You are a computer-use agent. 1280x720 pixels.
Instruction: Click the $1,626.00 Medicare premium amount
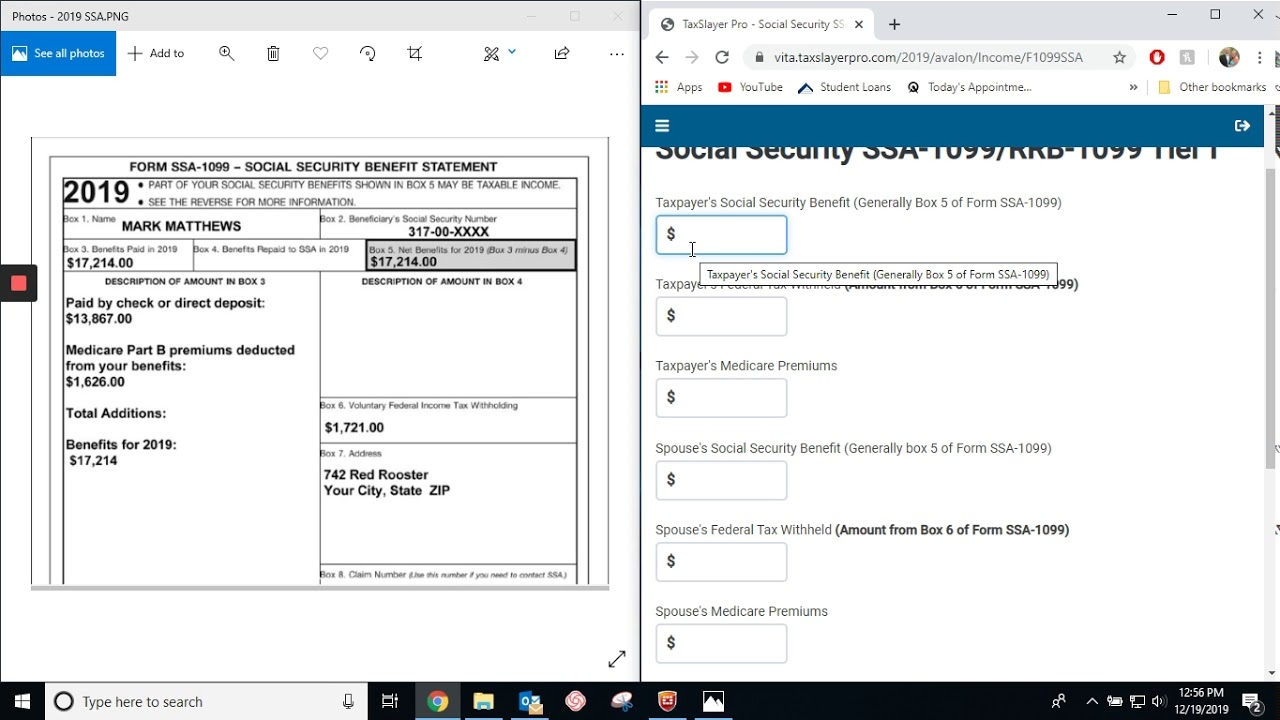pyautogui.click(x=95, y=382)
